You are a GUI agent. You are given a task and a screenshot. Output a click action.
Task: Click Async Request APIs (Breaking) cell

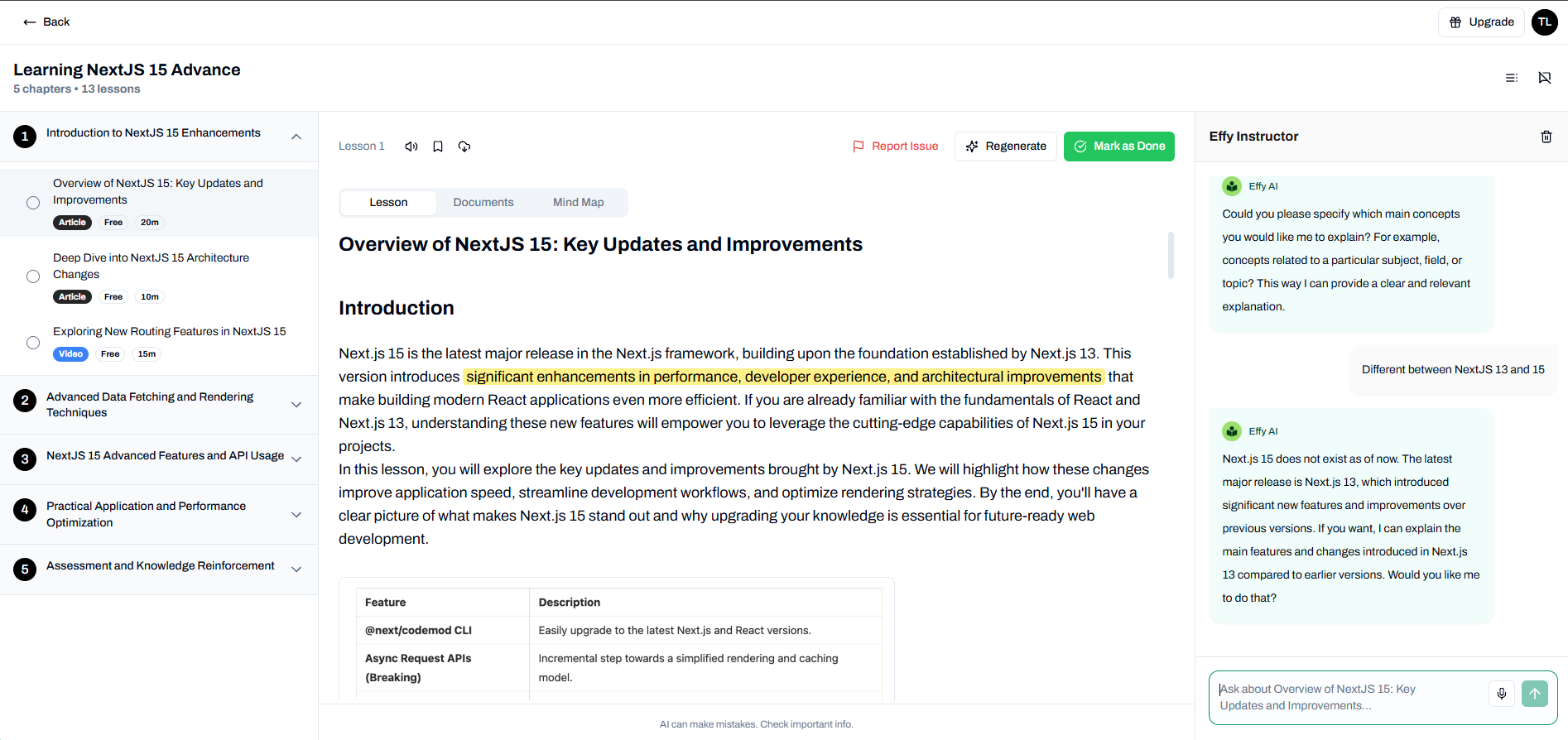443,668
